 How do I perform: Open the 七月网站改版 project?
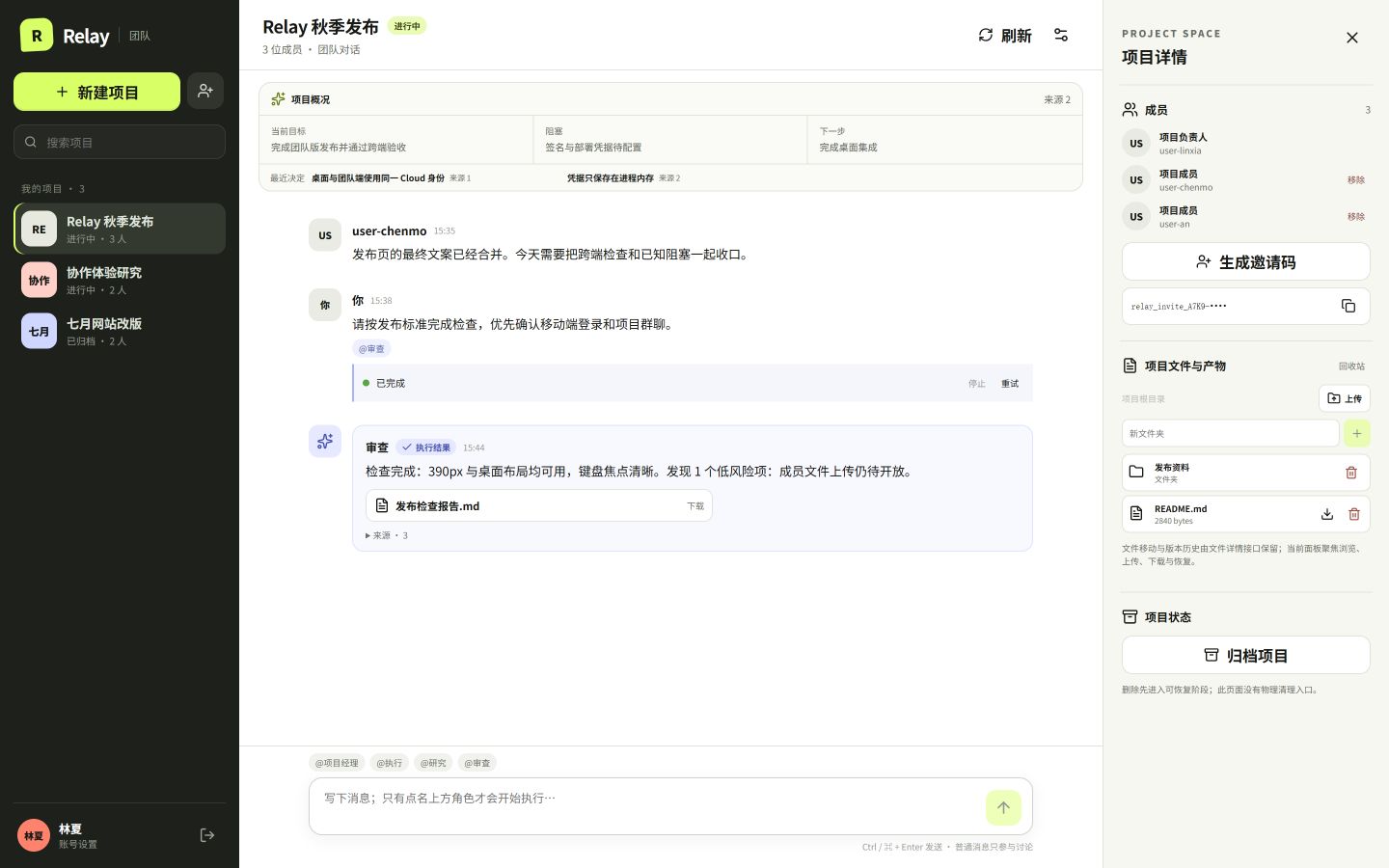[x=120, y=331]
